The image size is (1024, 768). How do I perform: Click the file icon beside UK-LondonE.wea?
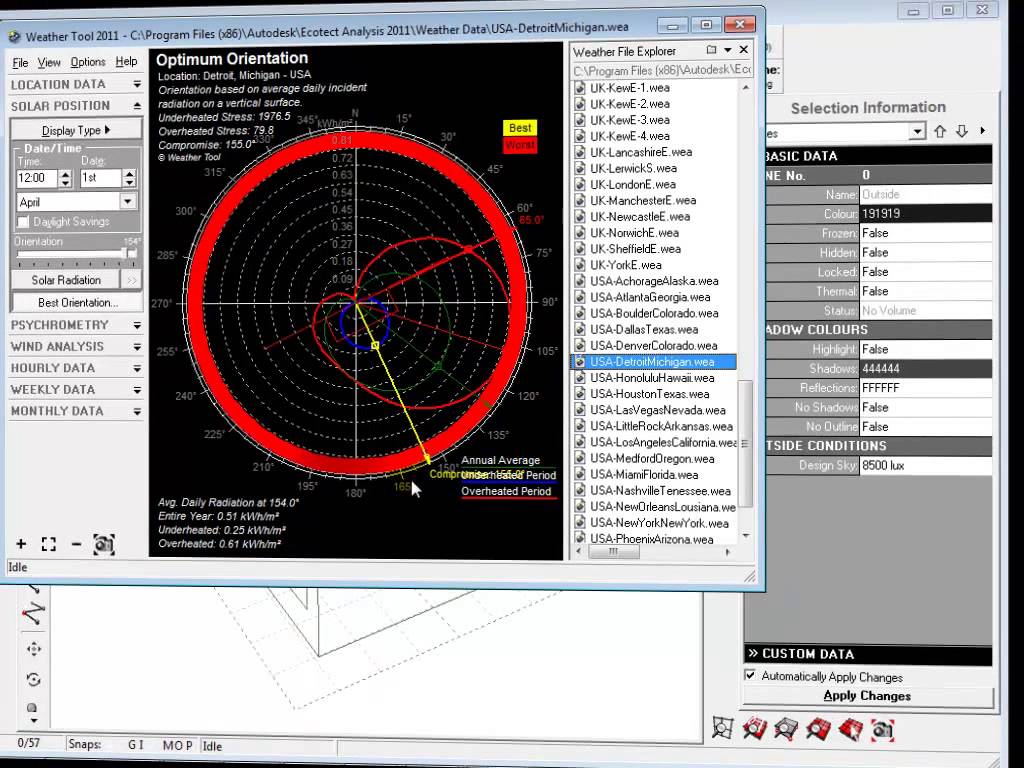(579, 184)
